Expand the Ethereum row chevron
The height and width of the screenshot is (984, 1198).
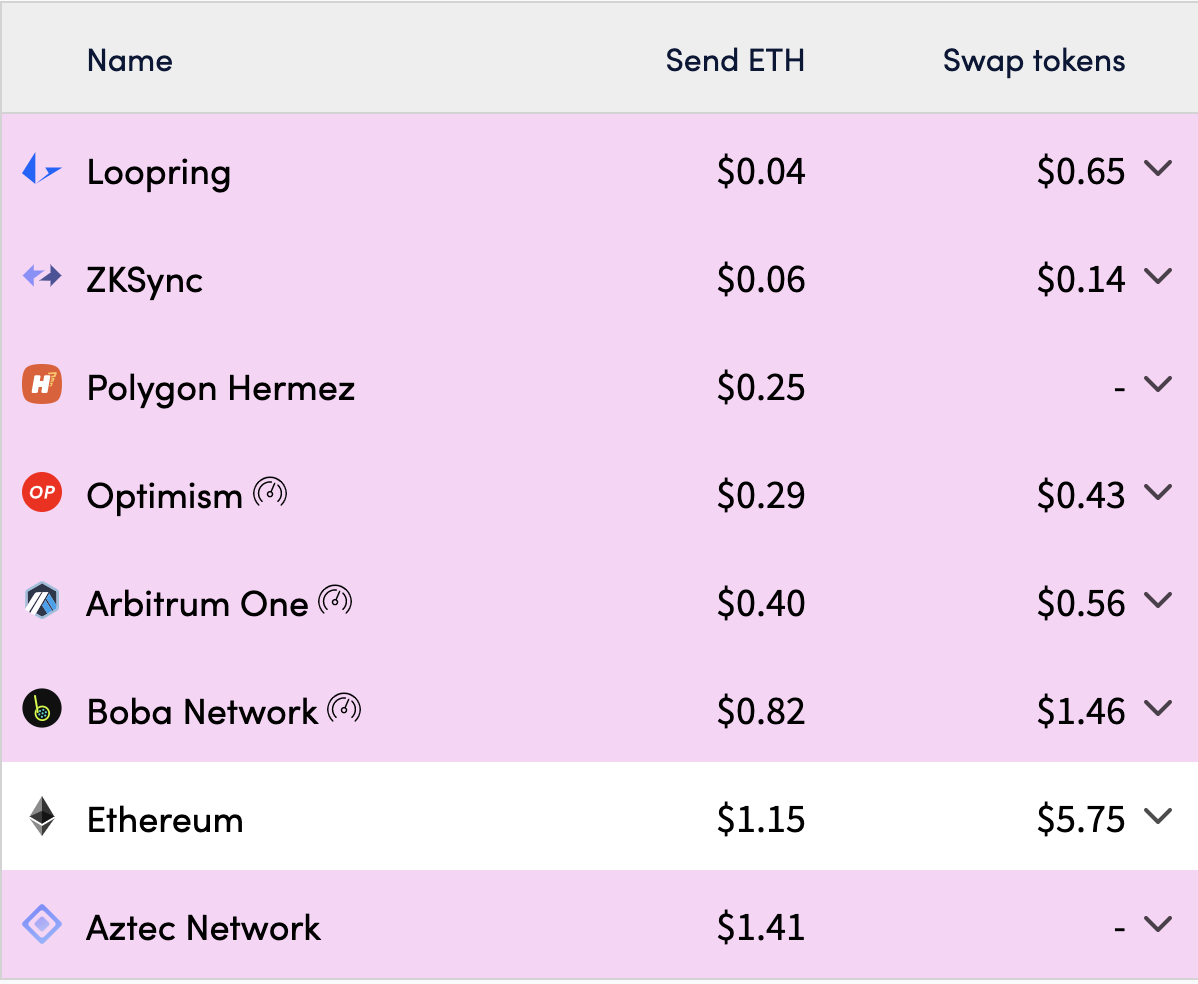point(1158,816)
